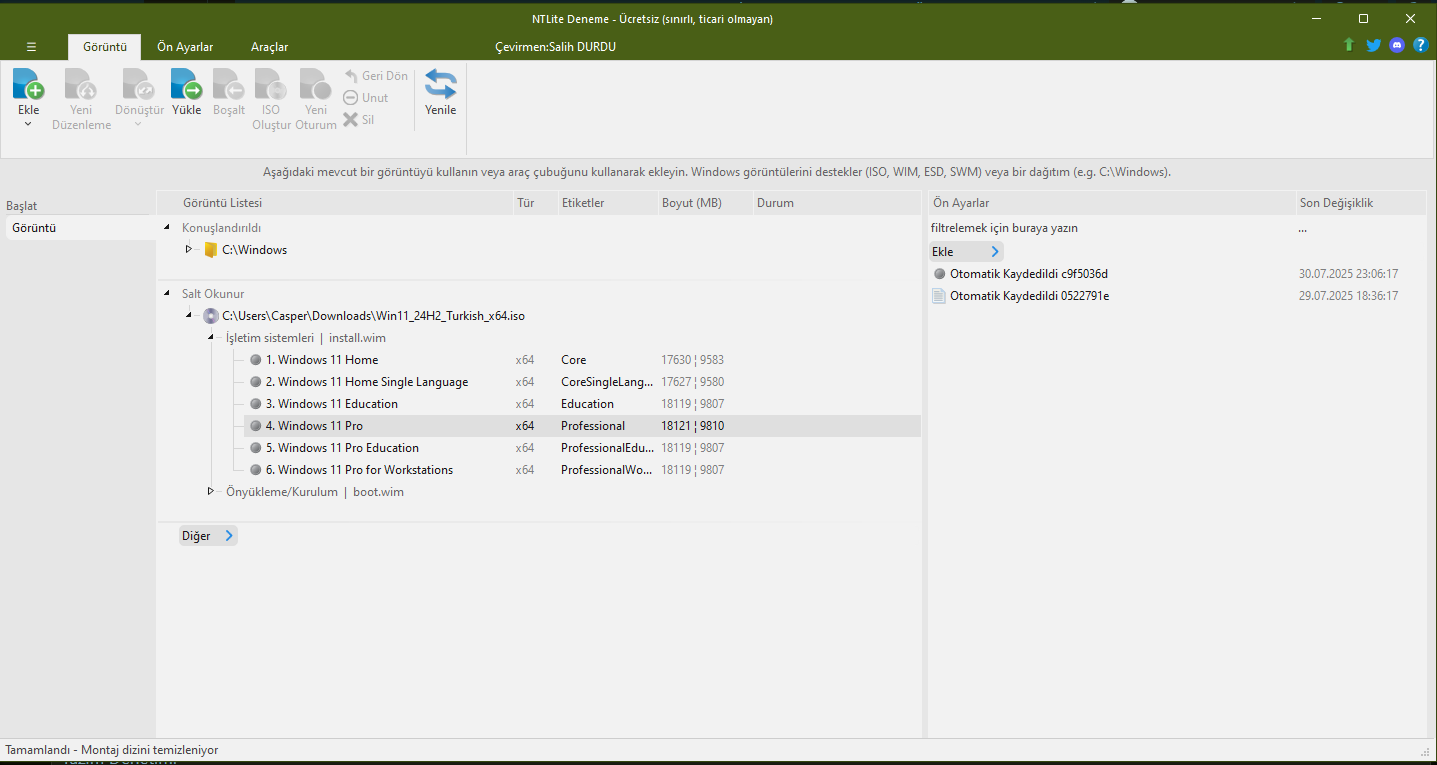Click the Başlat label in the sidebar

(x=21, y=206)
